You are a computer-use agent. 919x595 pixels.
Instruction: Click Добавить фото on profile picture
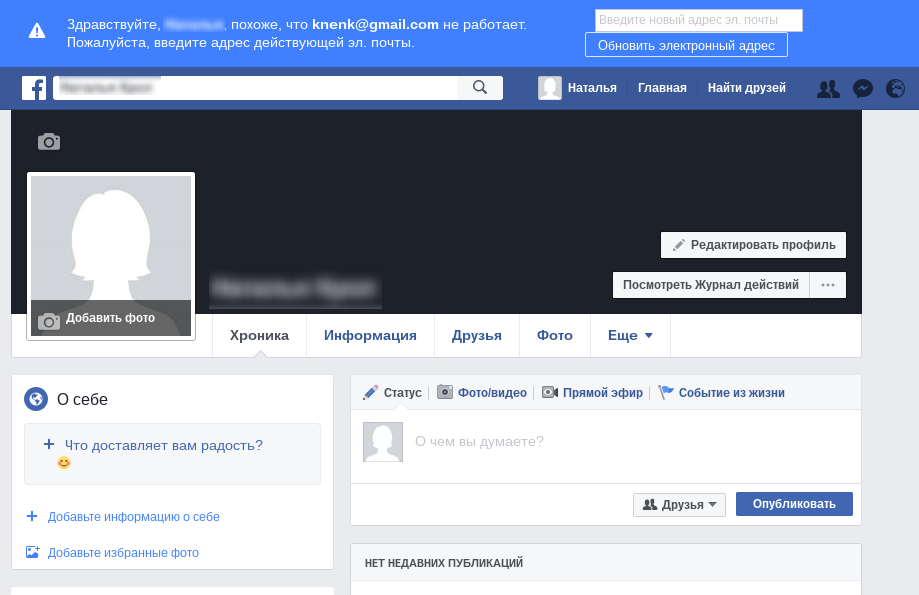pos(110,318)
